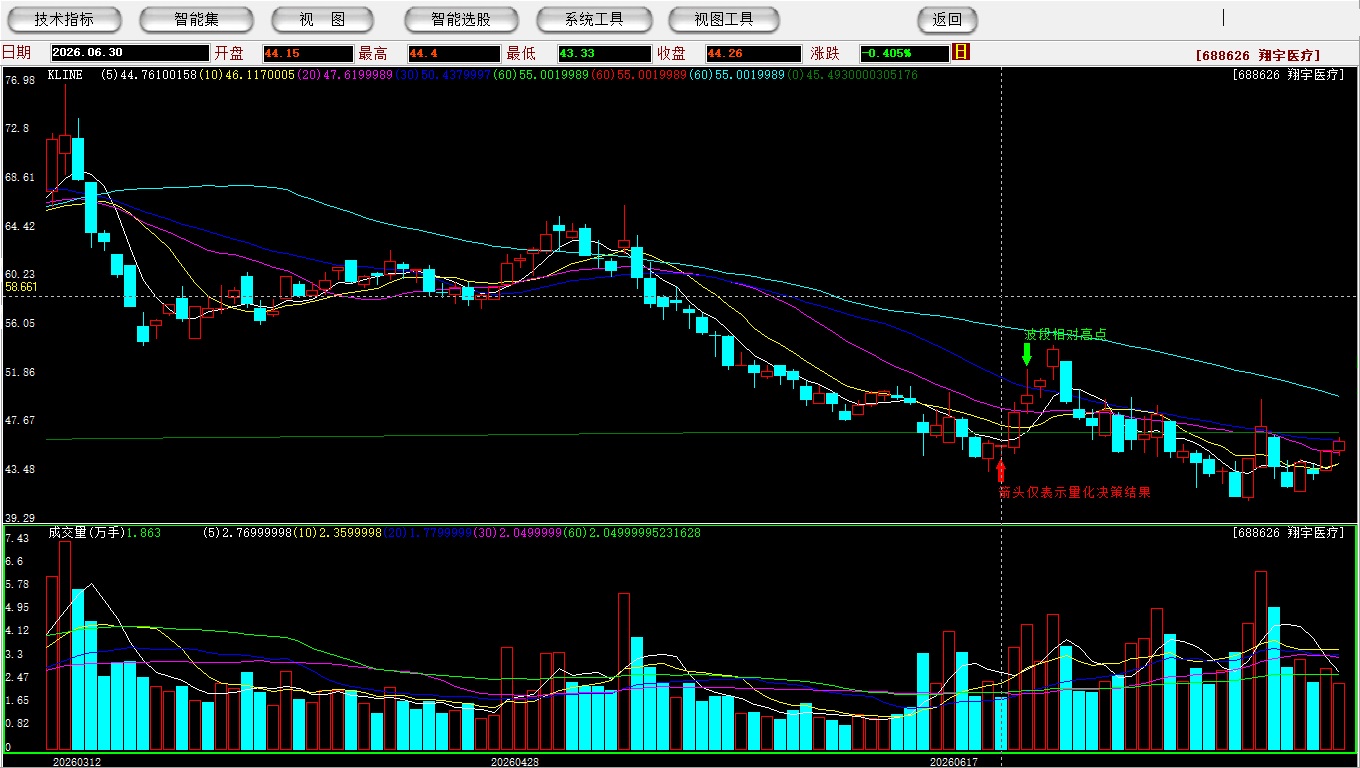
Task: Click the 收盘 value 44.26
Action: 754,53
